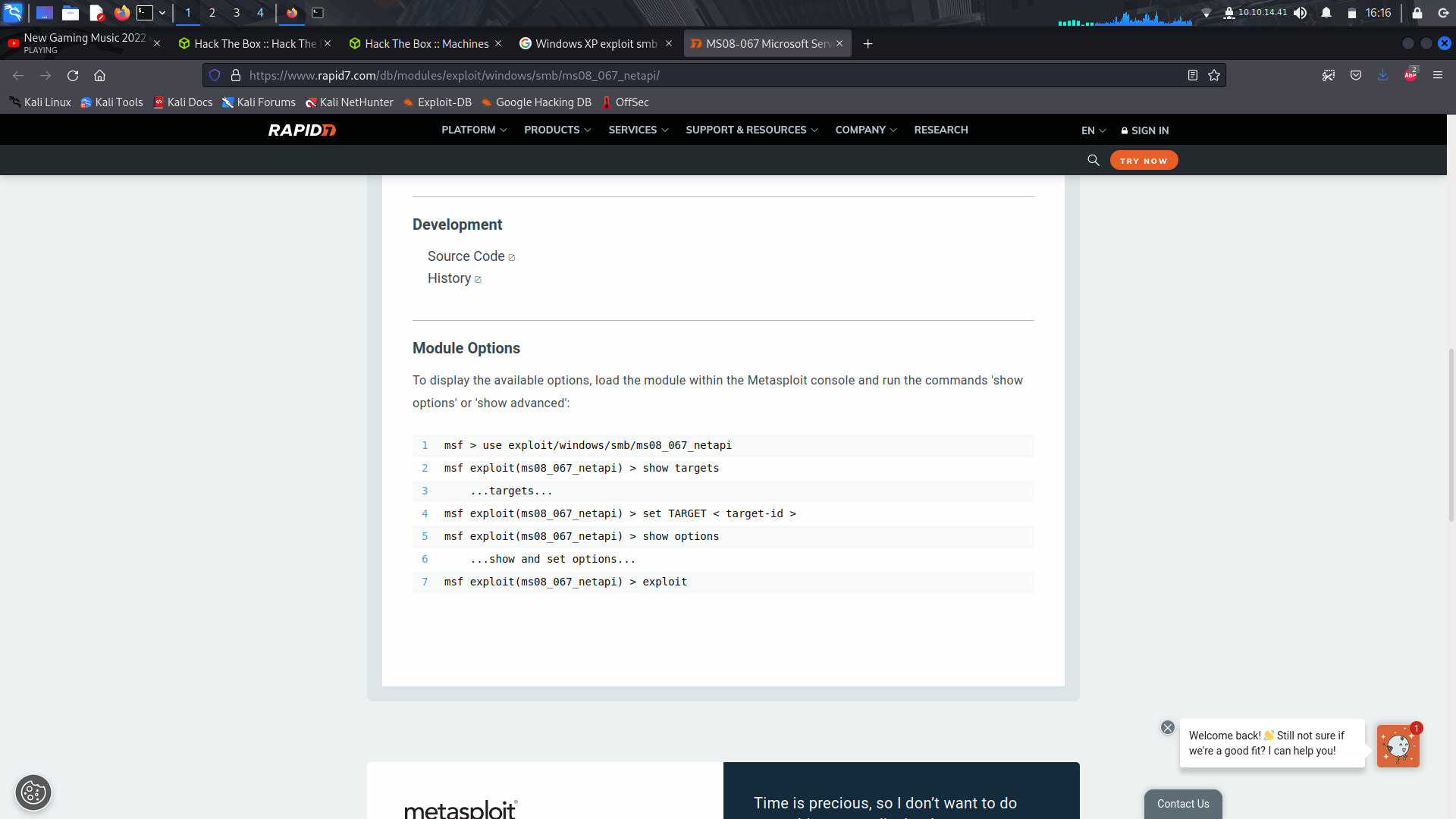This screenshot has width=1456, height=819.
Task: Bookmark this page with the star
Action: click(x=1213, y=75)
